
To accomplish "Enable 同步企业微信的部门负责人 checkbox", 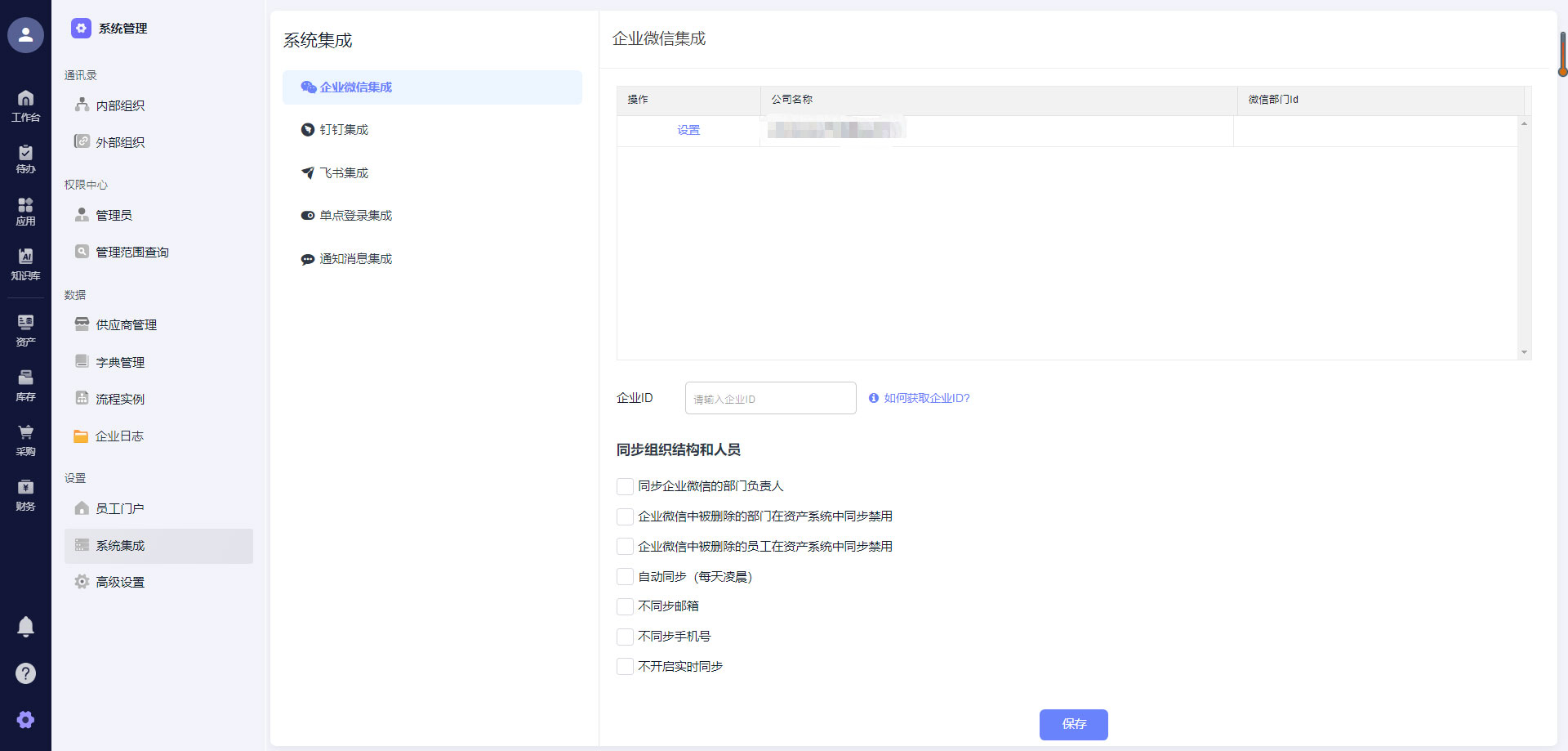I will pyautogui.click(x=625, y=487).
